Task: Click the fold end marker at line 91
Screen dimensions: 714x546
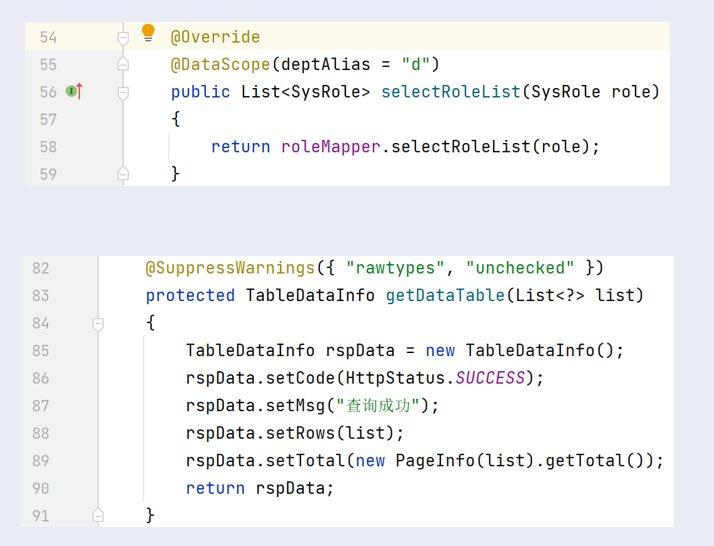Action: (98, 515)
